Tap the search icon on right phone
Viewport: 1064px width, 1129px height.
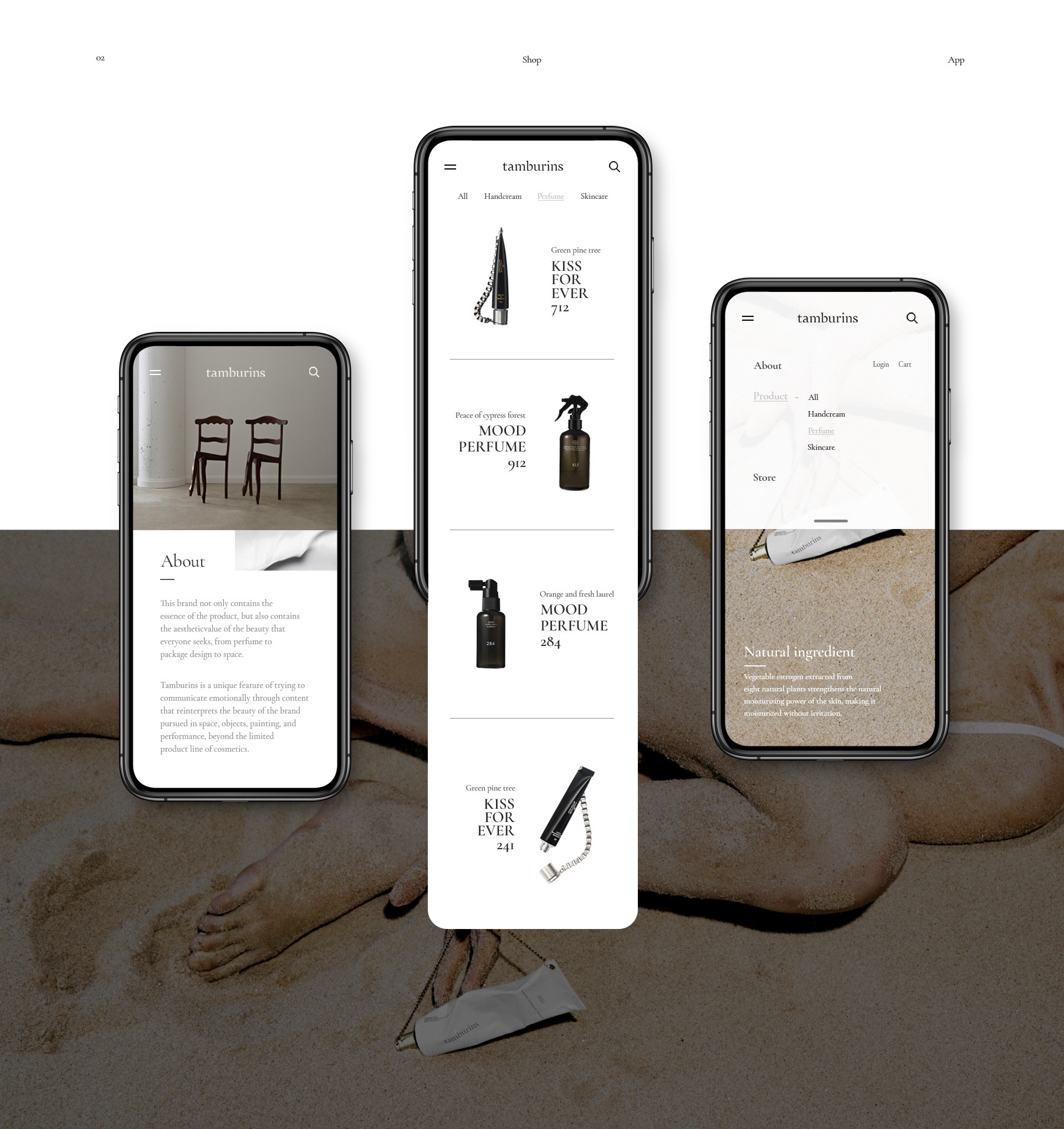[x=909, y=318]
